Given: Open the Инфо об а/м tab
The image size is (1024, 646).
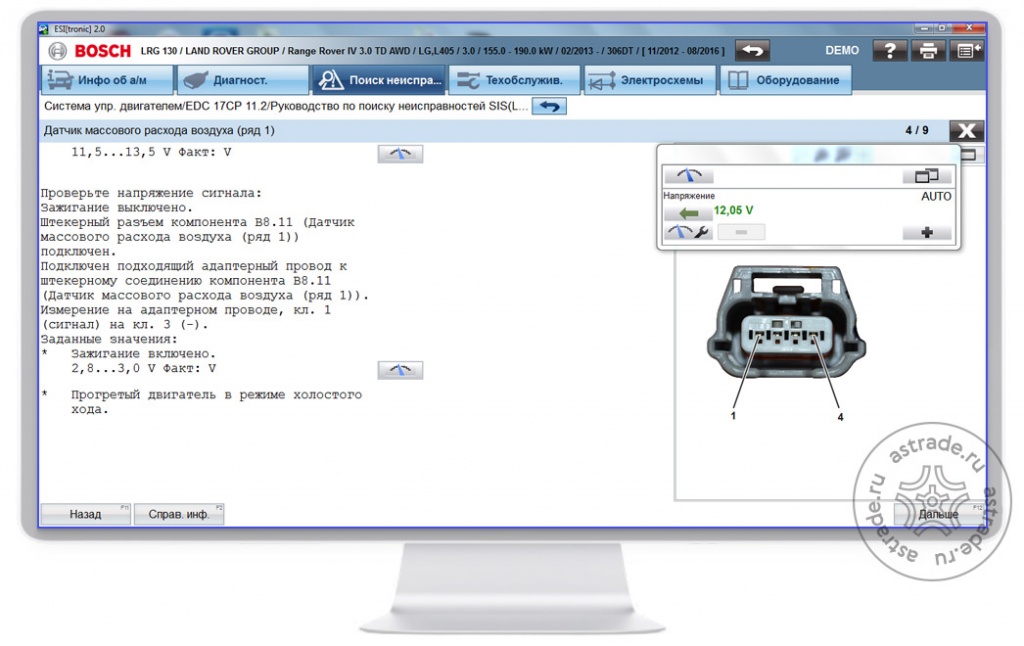Looking at the screenshot, I should (x=108, y=80).
